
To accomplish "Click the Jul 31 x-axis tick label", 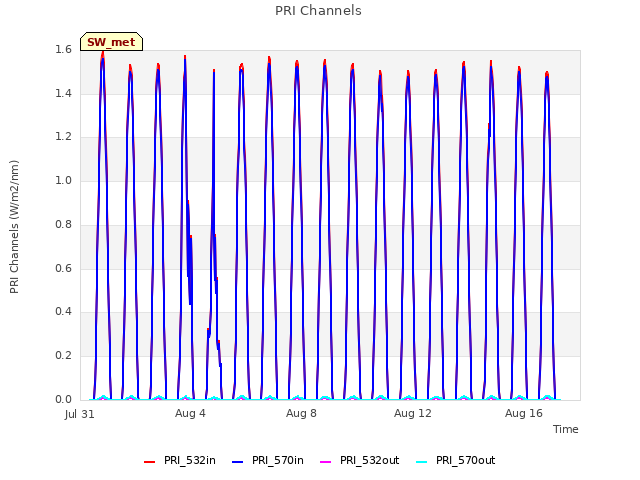I will pos(80,414).
